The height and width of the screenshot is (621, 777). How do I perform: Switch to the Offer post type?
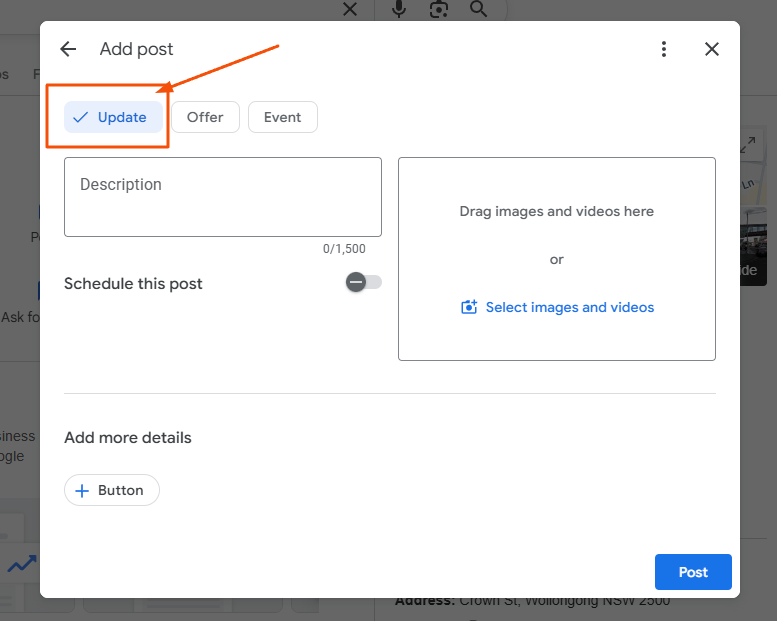pyautogui.click(x=205, y=117)
